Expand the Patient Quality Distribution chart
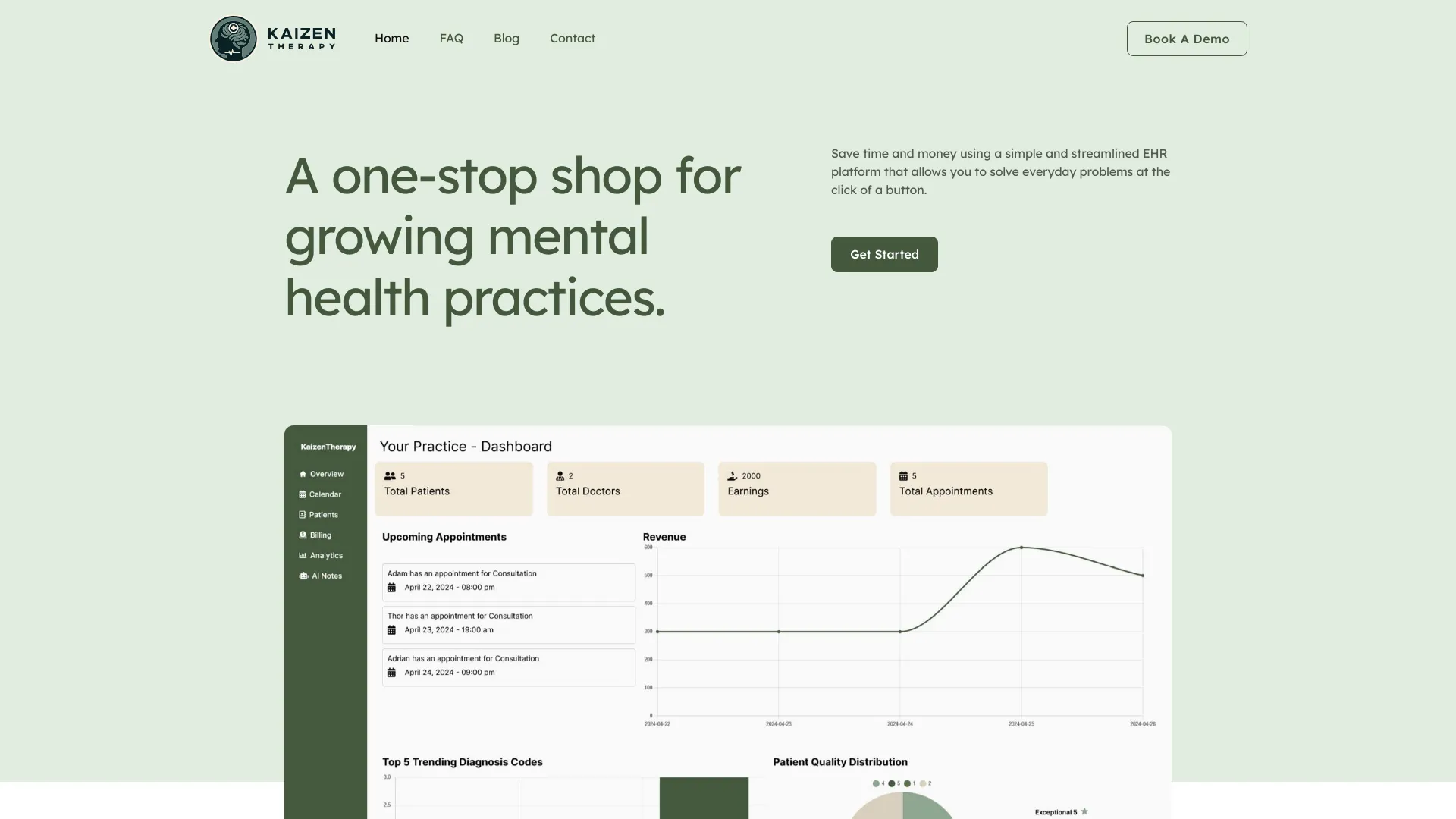Viewport: 1456px width, 819px height. [839, 761]
